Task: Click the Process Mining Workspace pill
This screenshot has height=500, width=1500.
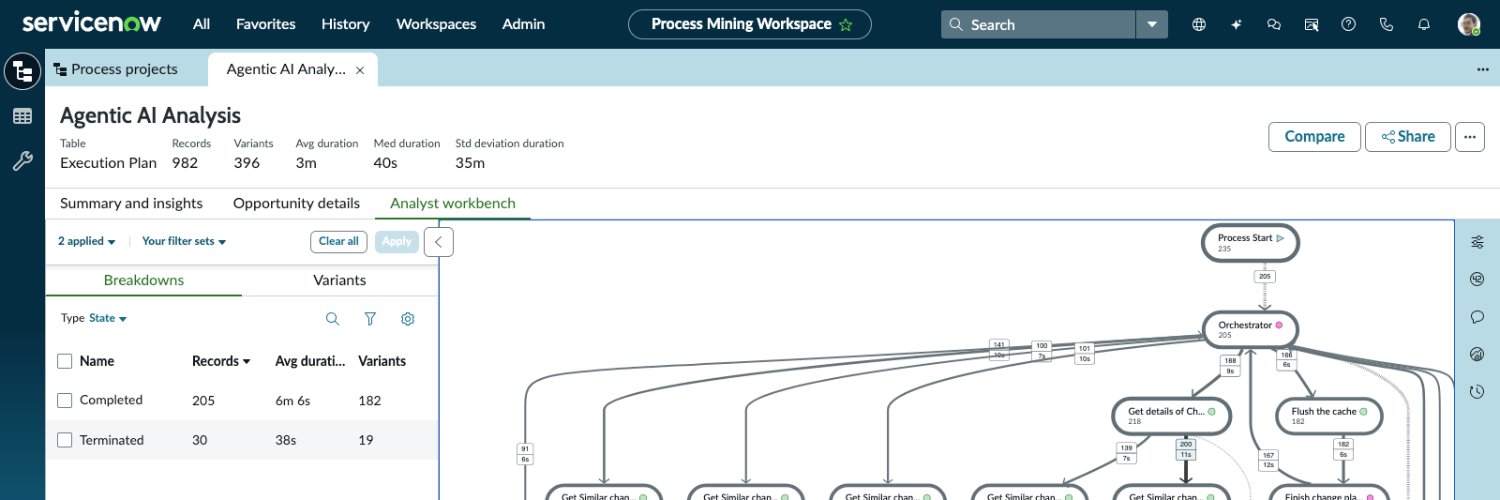Action: pyautogui.click(x=750, y=24)
